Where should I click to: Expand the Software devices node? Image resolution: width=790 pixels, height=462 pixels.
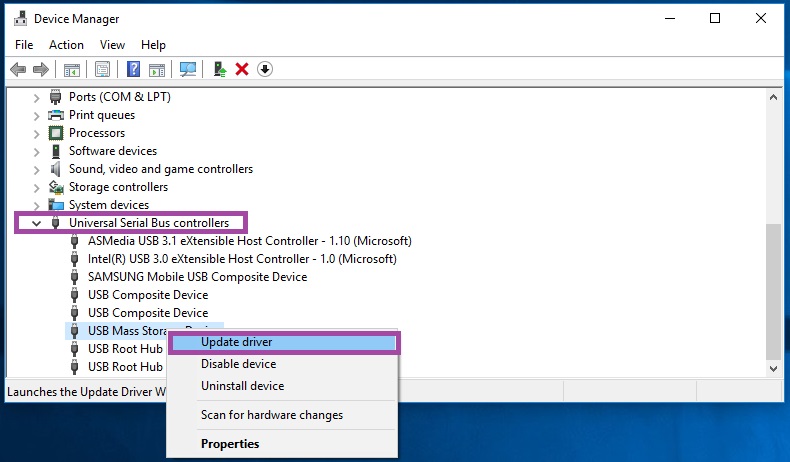point(36,152)
